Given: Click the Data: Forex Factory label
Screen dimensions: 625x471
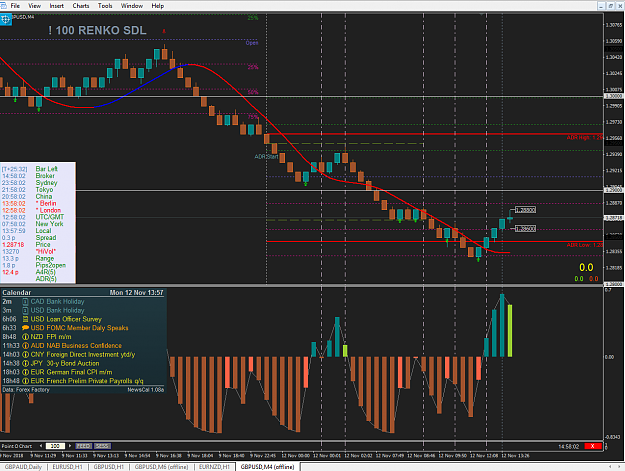Looking at the screenshot, I should tap(26, 390).
